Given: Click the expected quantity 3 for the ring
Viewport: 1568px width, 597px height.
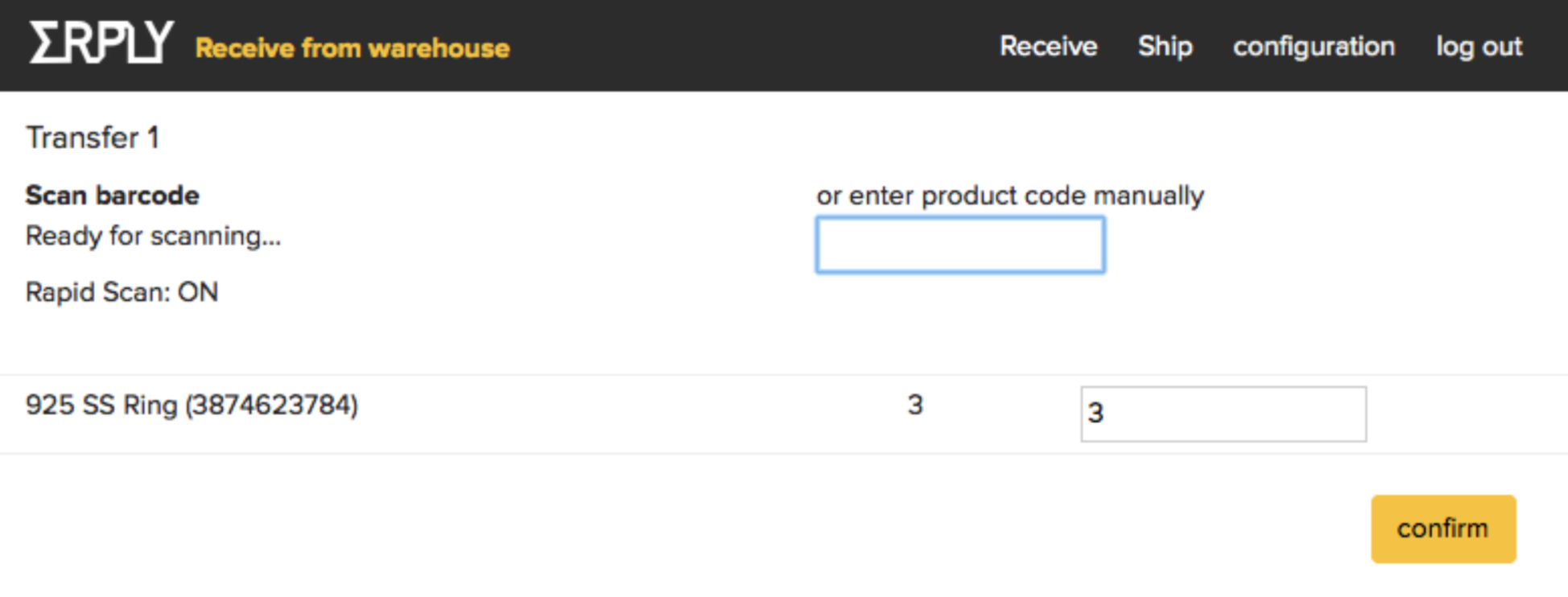Looking at the screenshot, I should tap(915, 405).
